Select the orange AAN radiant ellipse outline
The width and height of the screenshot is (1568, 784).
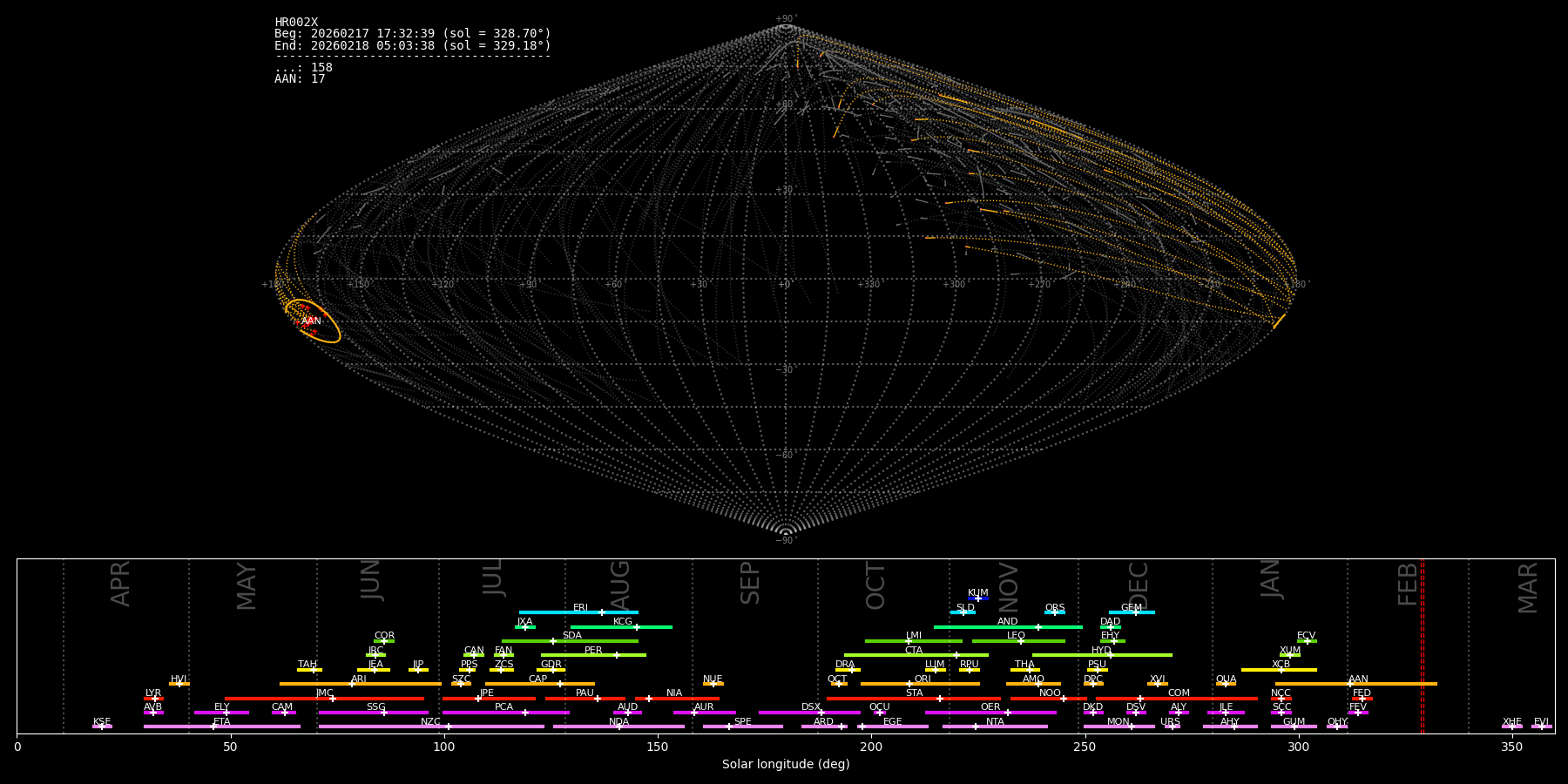312,321
